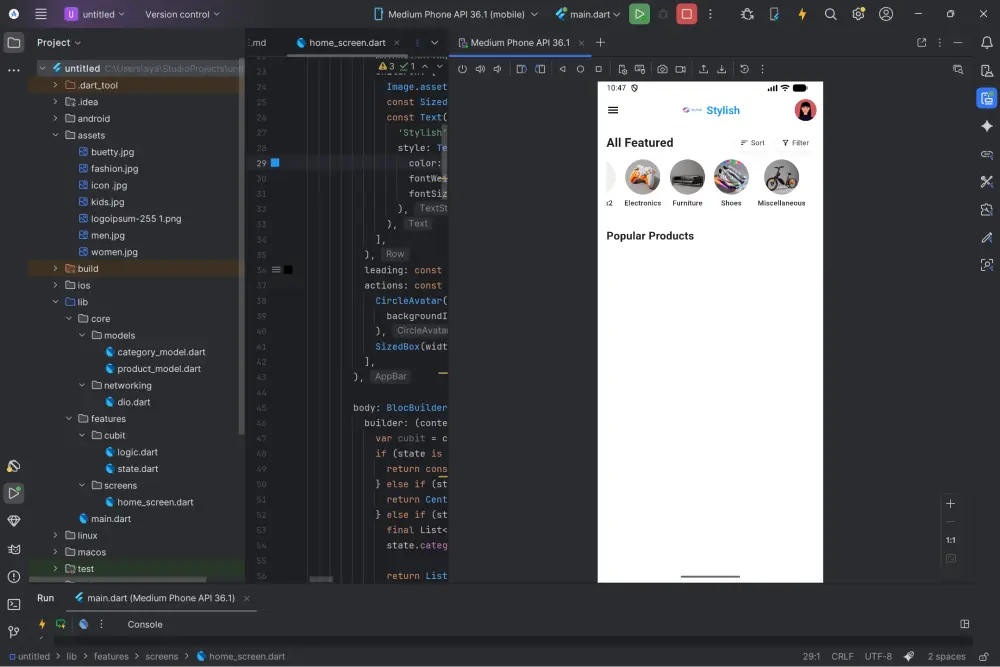
Task: Open the main hamburger menu
Action: tap(39, 15)
